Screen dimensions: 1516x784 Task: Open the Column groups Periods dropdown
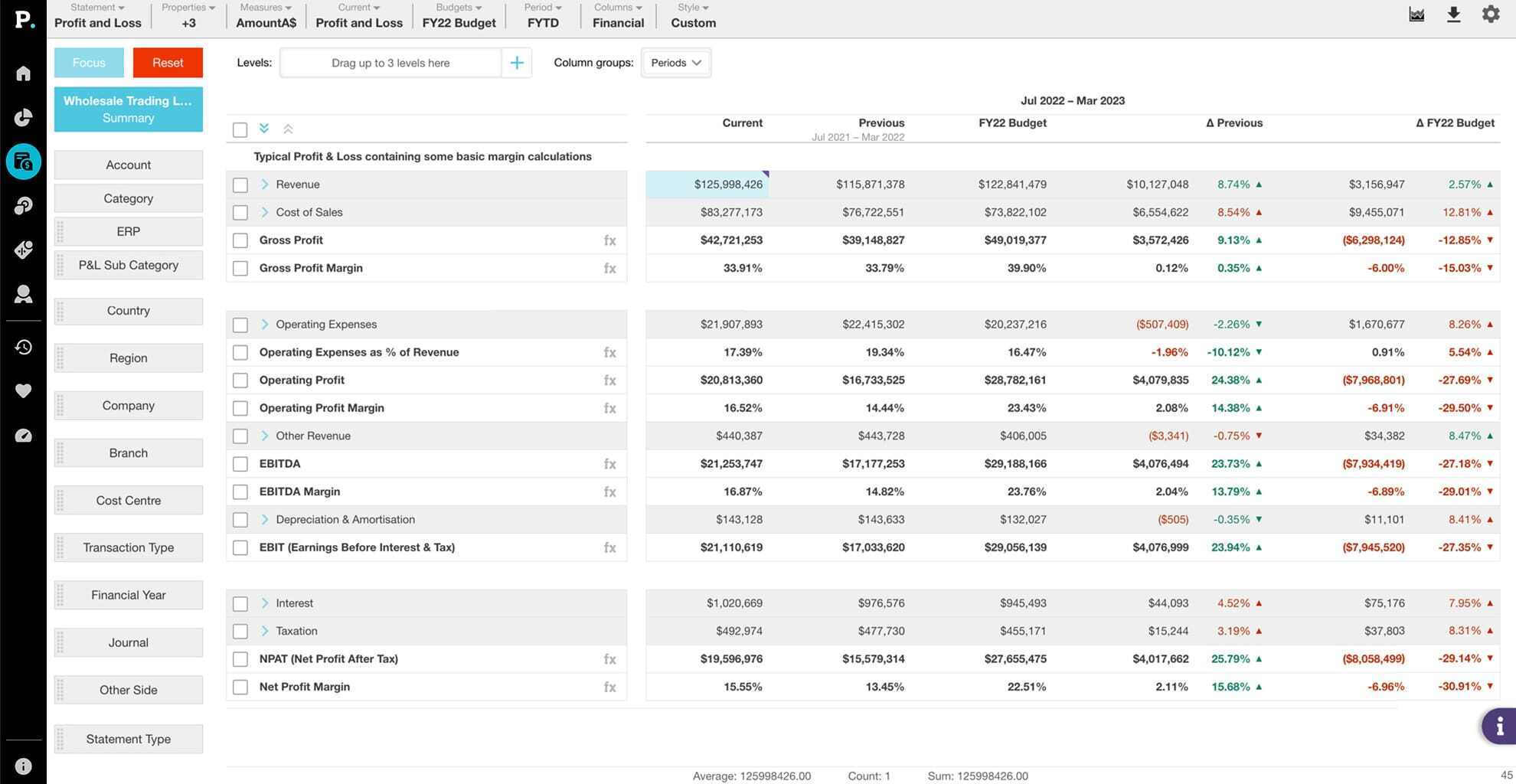(x=675, y=63)
